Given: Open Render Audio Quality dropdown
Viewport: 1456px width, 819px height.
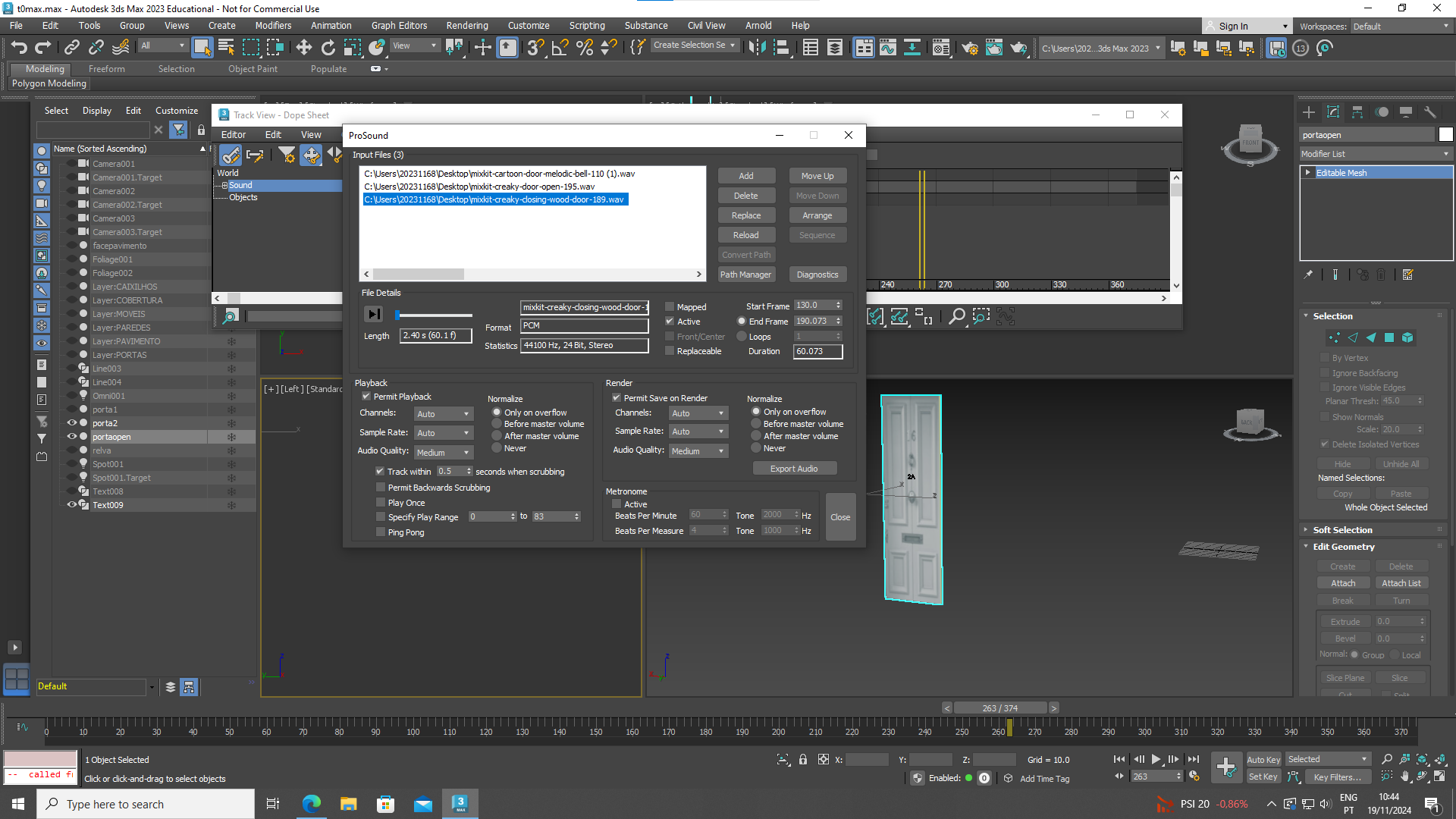Looking at the screenshot, I should point(698,451).
